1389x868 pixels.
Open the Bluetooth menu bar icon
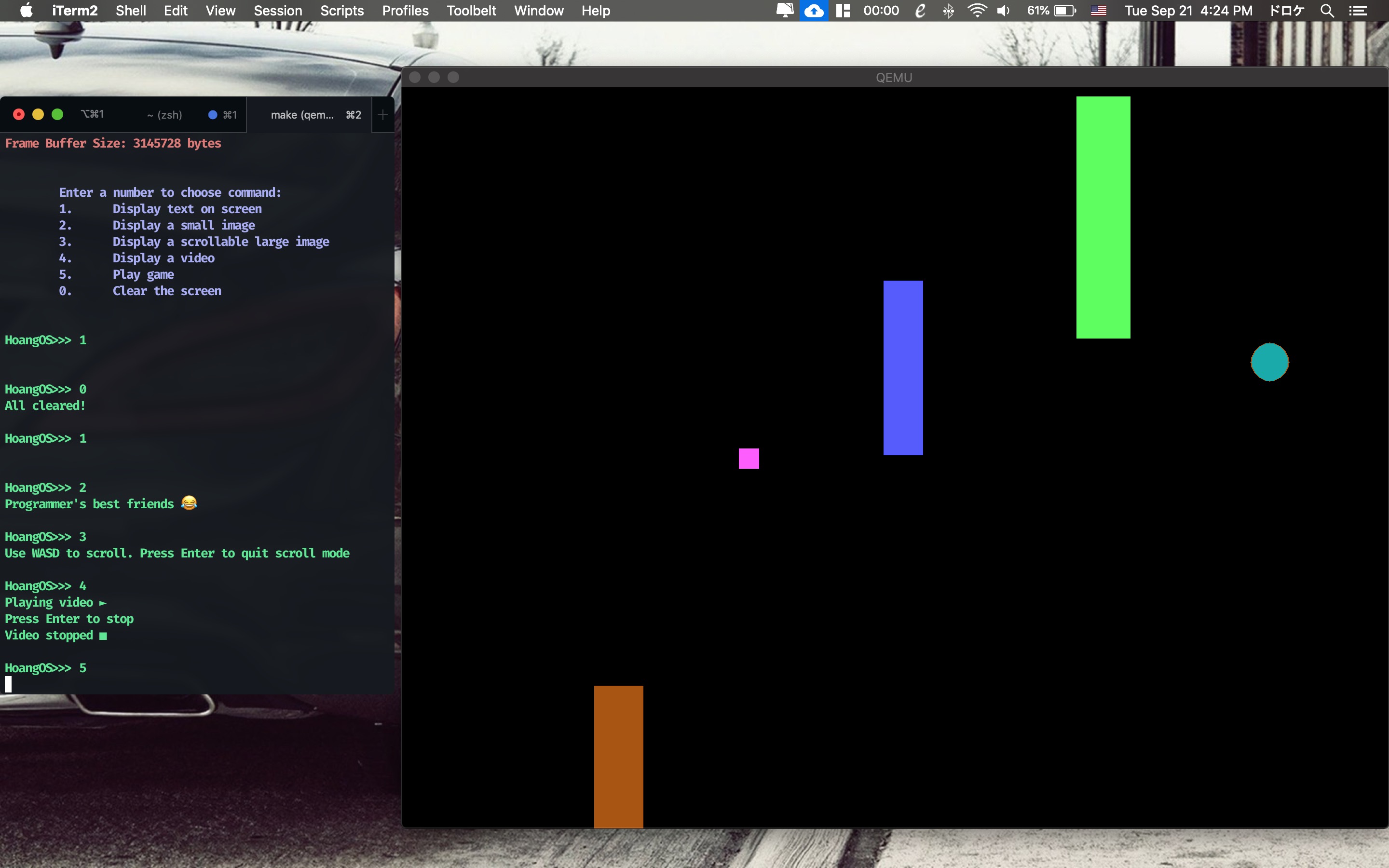[948, 11]
